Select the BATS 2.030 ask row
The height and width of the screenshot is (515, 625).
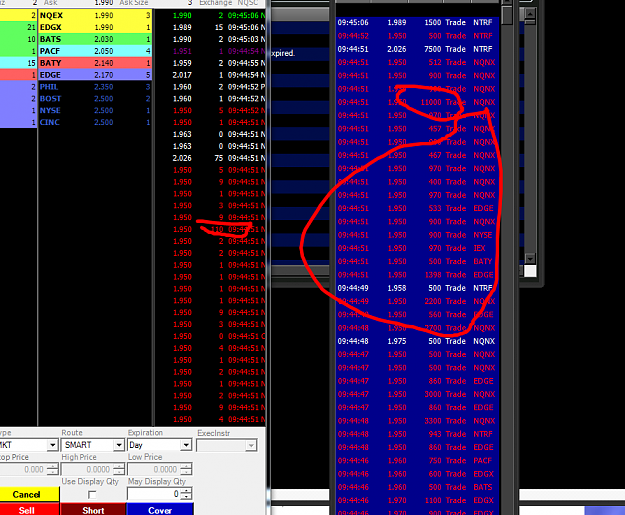click(95, 39)
